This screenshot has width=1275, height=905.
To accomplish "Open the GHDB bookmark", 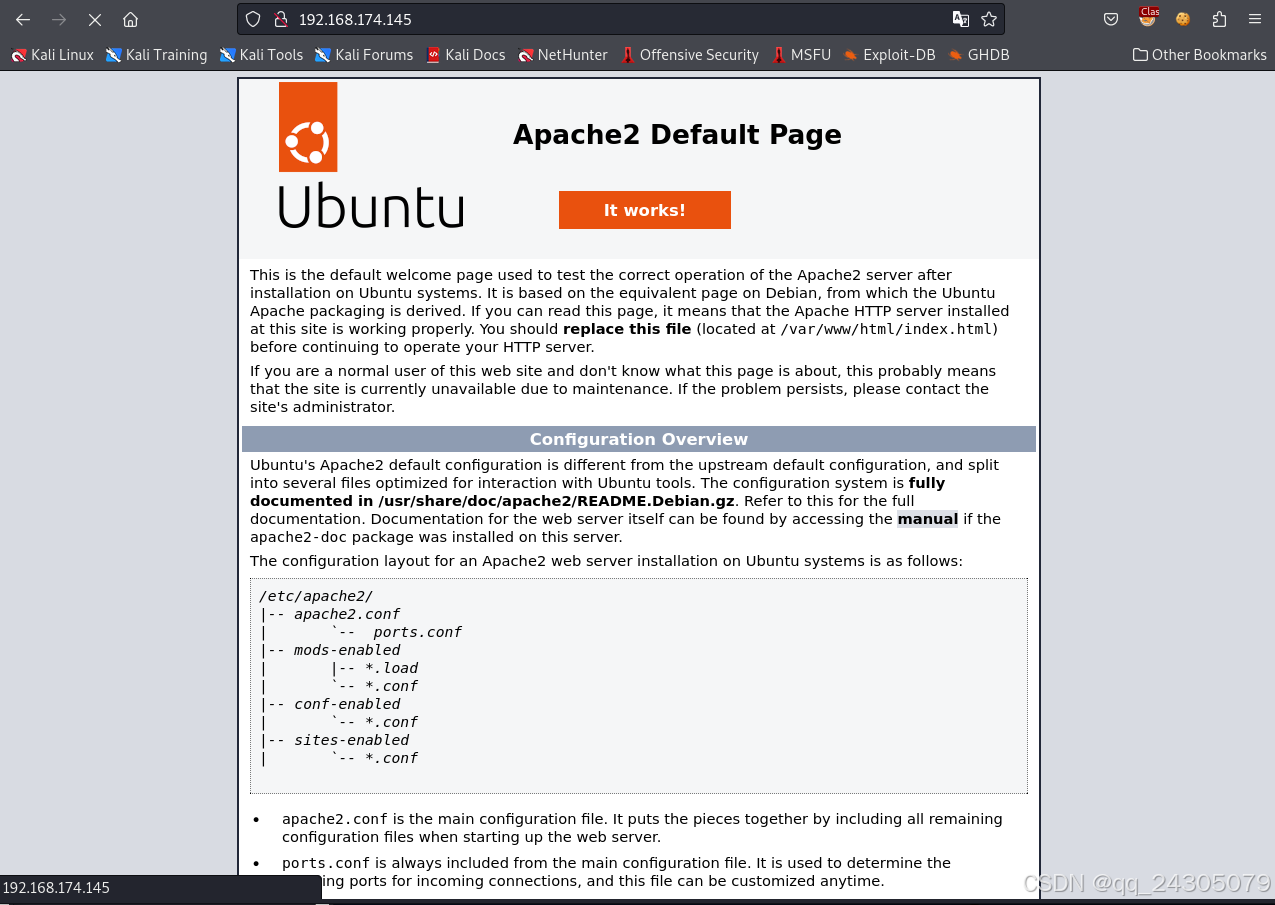I will pos(979,55).
